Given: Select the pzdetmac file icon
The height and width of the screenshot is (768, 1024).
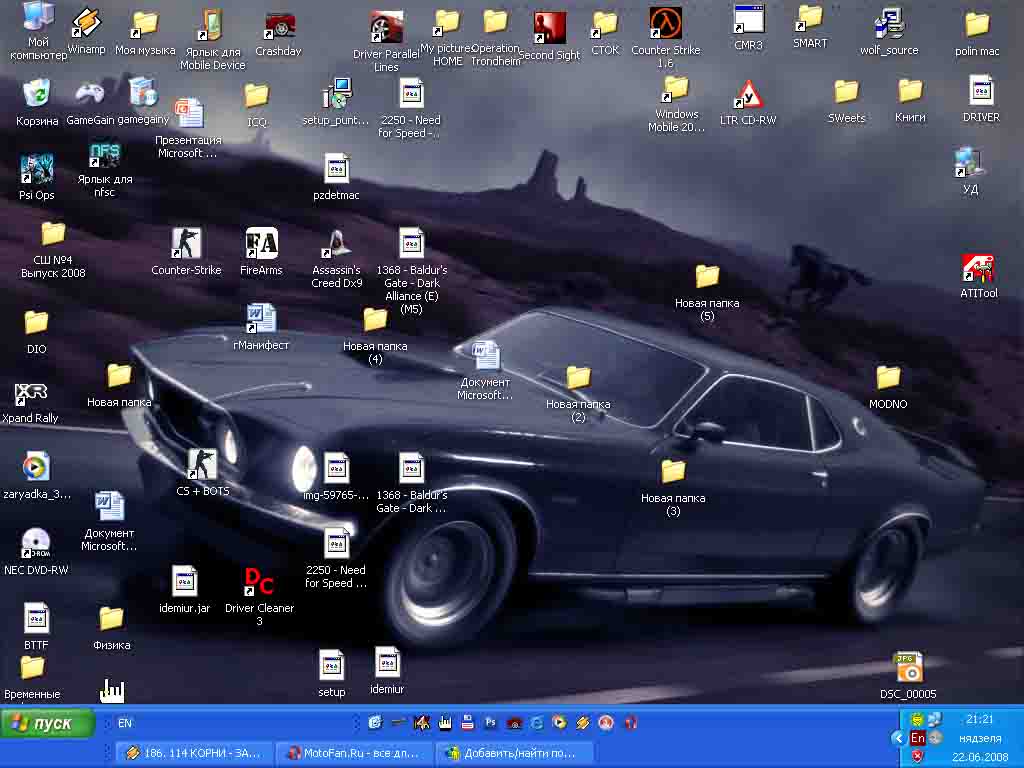Looking at the screenshot, I should coord(336,168).
